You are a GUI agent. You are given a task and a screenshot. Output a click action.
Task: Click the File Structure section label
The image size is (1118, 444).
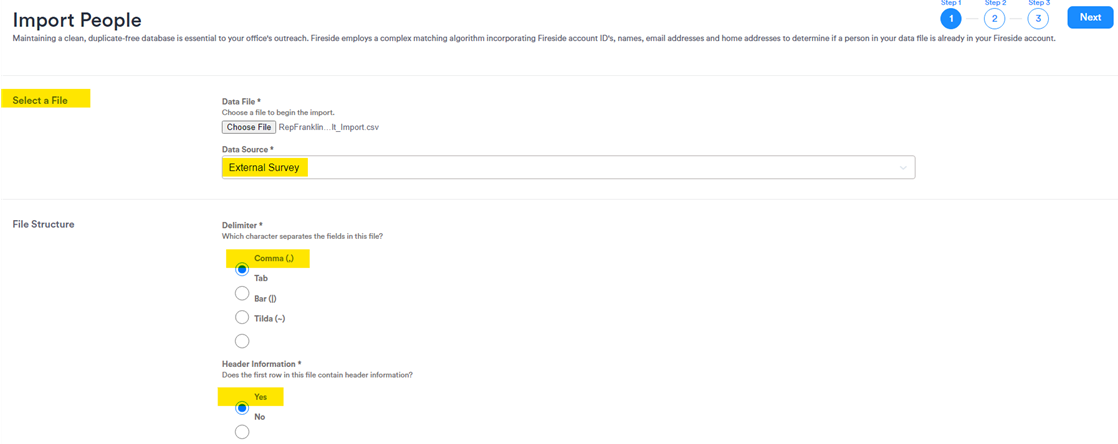coord(42,224)
